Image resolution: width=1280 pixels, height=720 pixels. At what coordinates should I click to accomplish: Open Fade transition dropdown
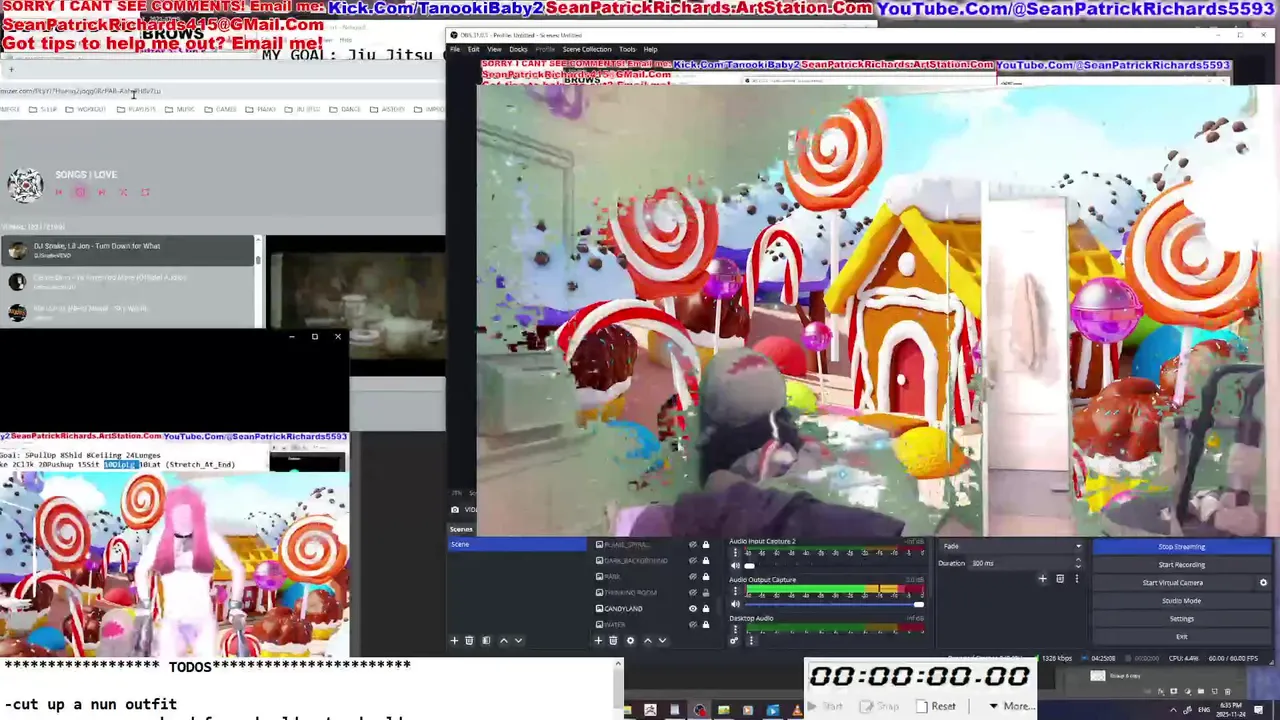point(1012,546)
